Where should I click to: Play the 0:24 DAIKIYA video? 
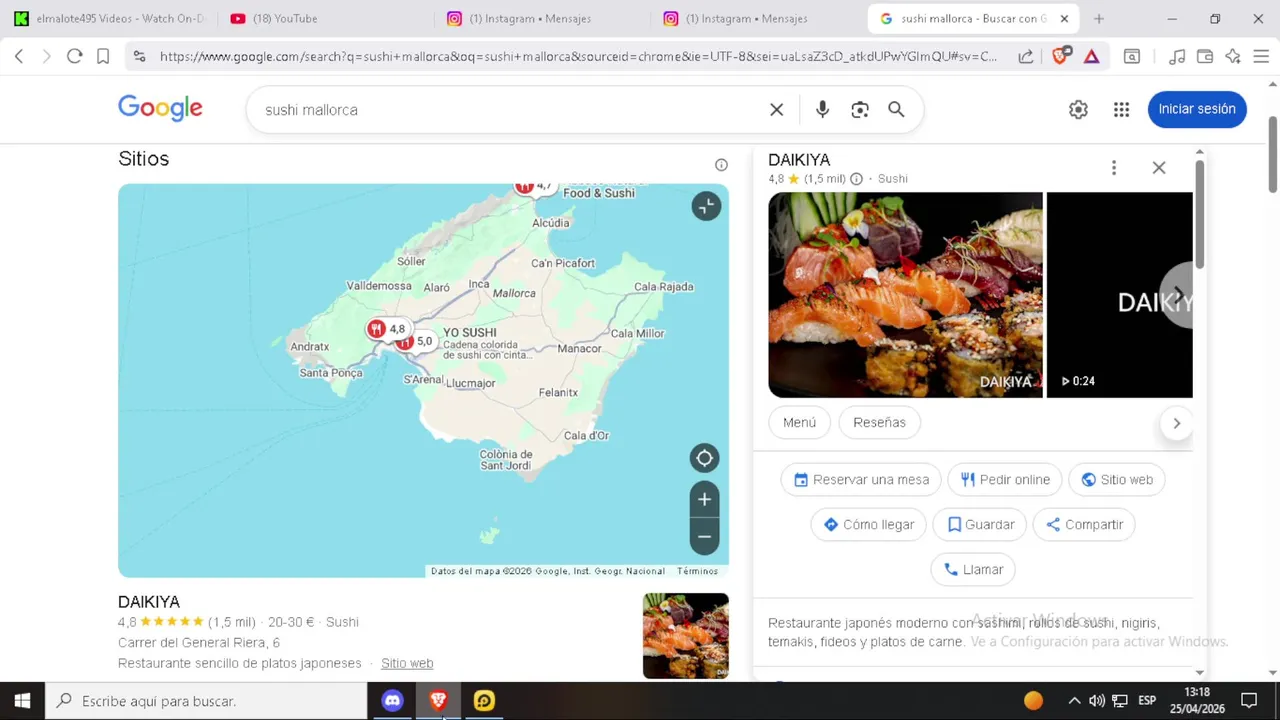[1119, 295]
